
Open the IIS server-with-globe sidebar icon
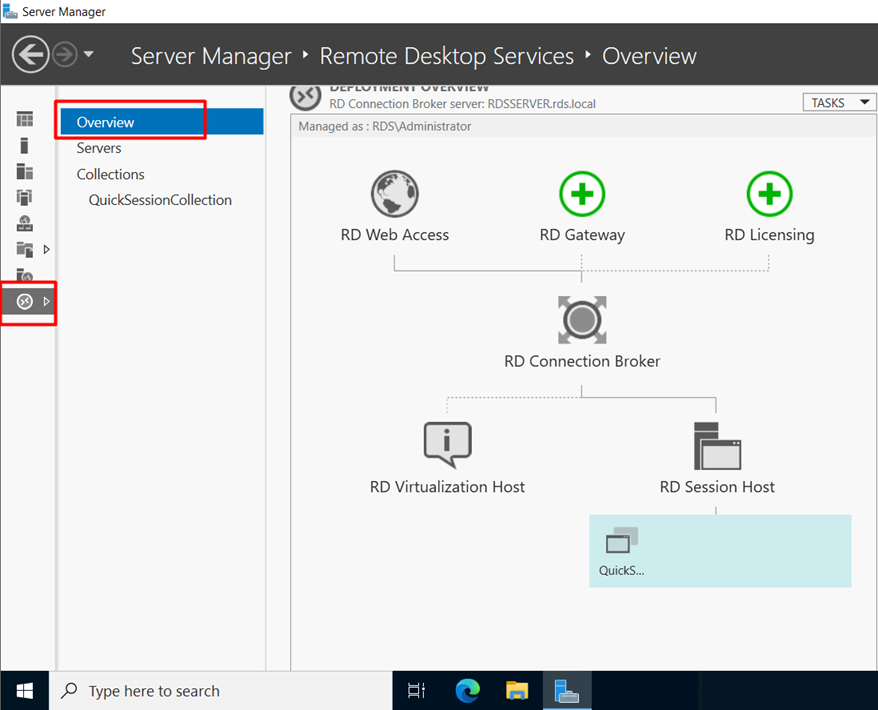(25, 274)
